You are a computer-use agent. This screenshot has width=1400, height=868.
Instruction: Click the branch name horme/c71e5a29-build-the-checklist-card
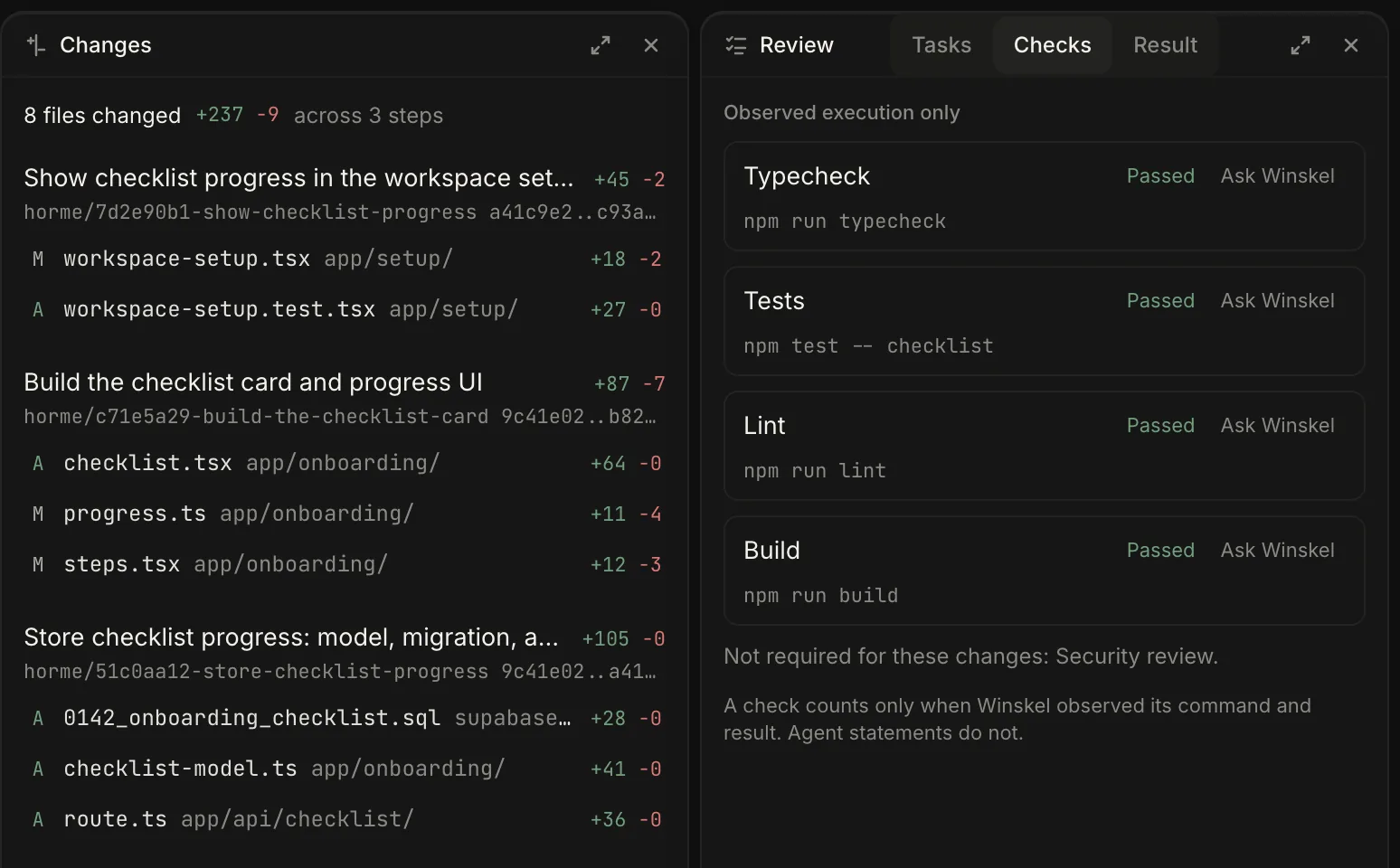pyautogui.click(x=256, y=417)
